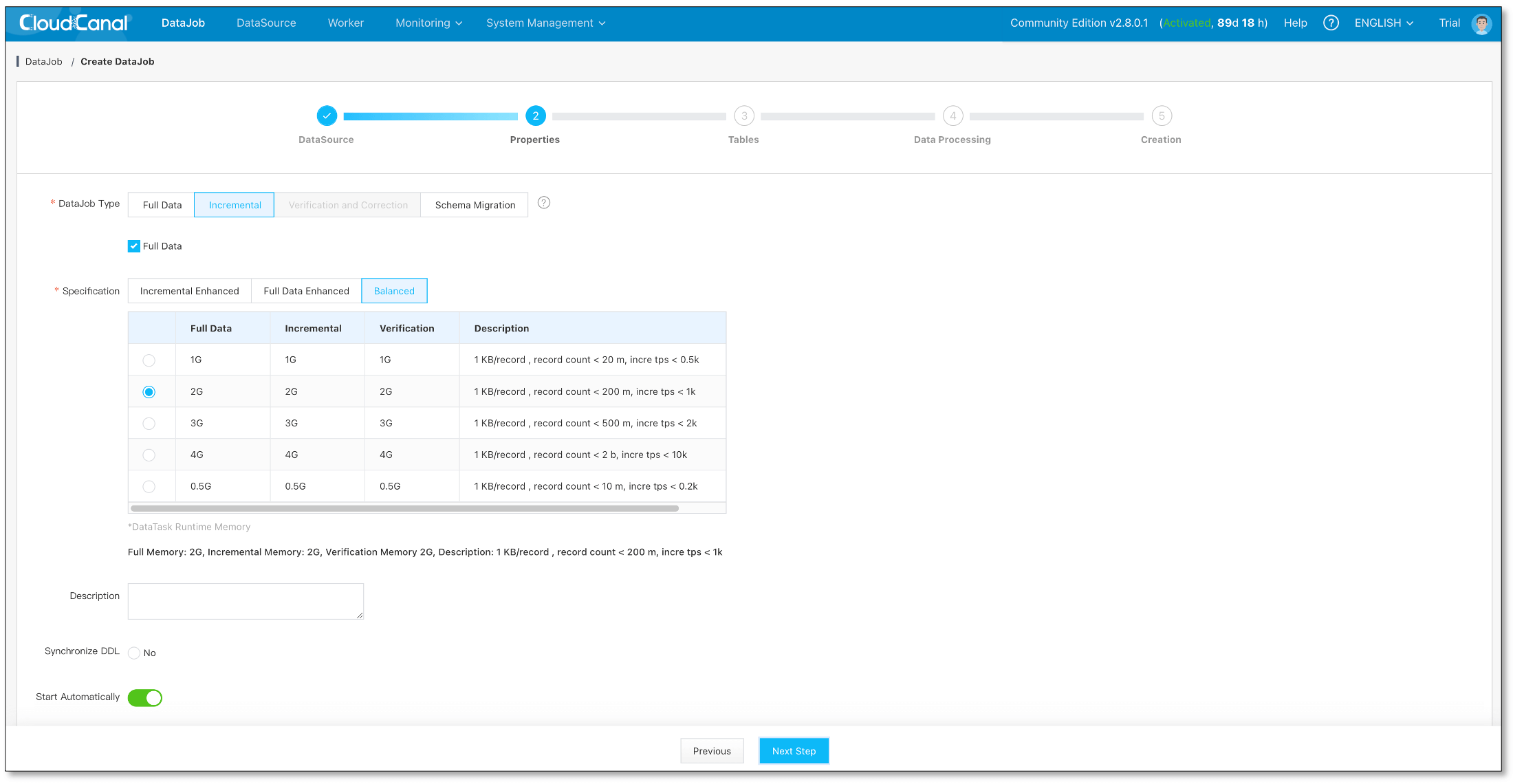Switch to Schema Migration job type

coord(475,205)
